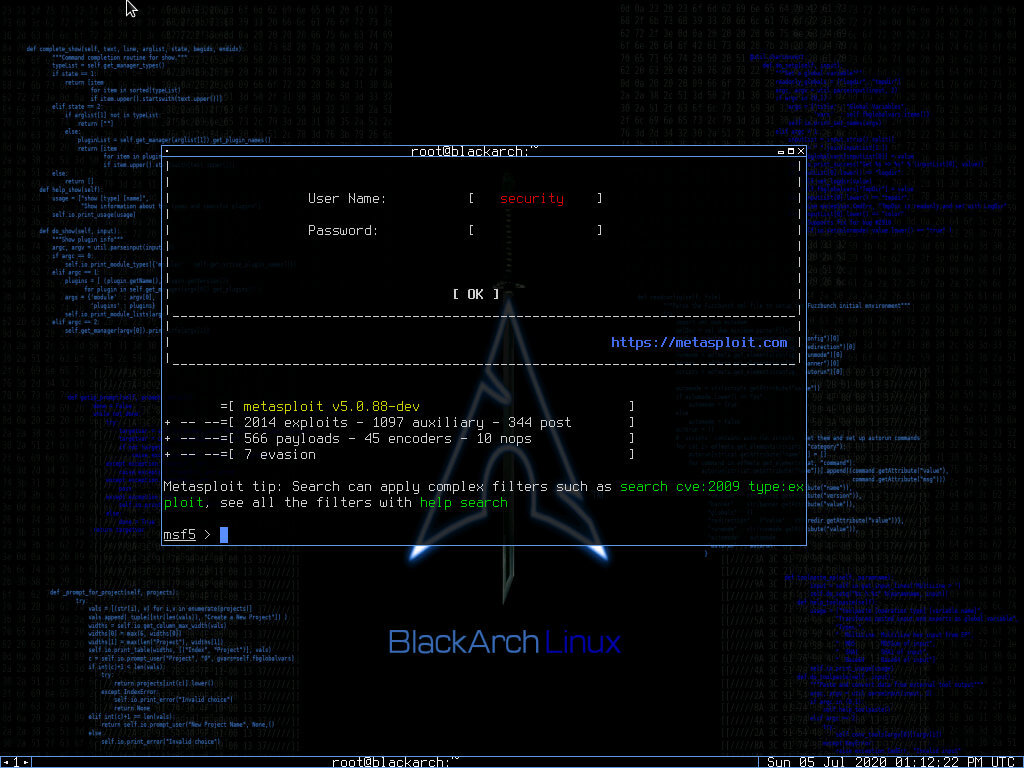Screen dimensions: 1024x768
Task: Click the 'Metasploit tip:' text
Action: click(x=223, y=487)
